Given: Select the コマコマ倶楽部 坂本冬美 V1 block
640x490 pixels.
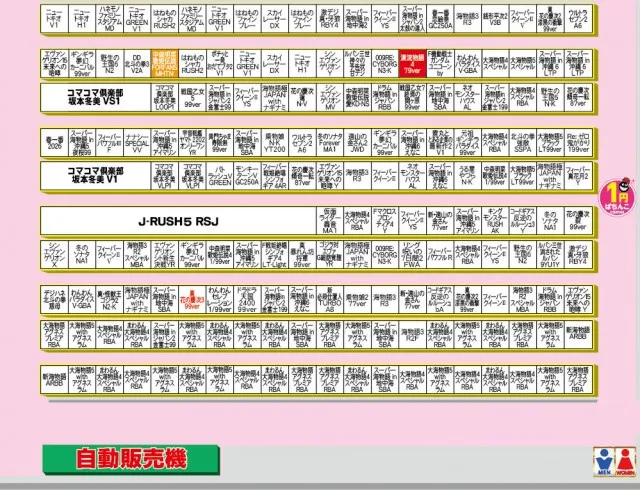Looking at the screenshot, I should [x=96, y=175].
